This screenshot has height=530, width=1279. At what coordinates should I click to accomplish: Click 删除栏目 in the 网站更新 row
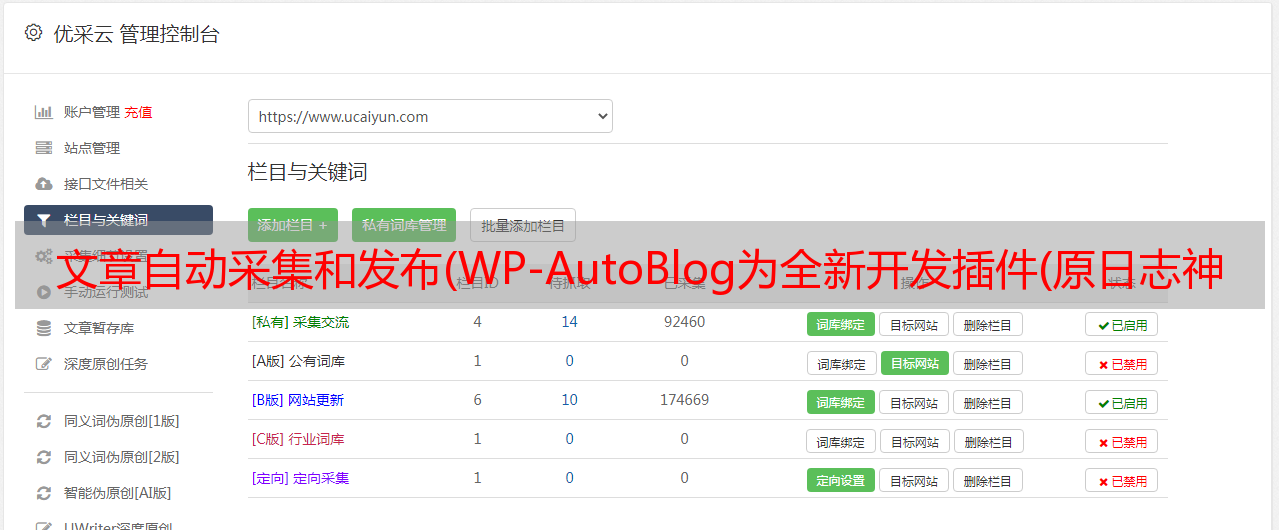point(988,402)
